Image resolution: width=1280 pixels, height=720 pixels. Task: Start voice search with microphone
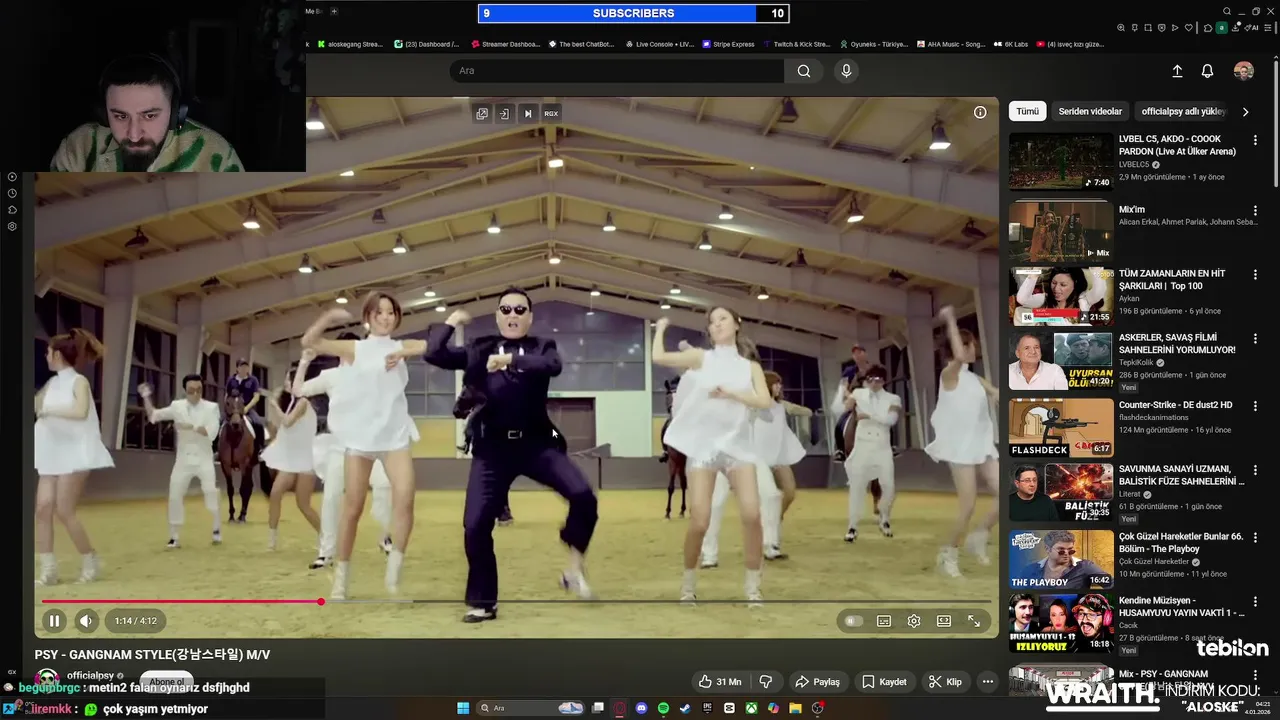[x=846, y=71]
